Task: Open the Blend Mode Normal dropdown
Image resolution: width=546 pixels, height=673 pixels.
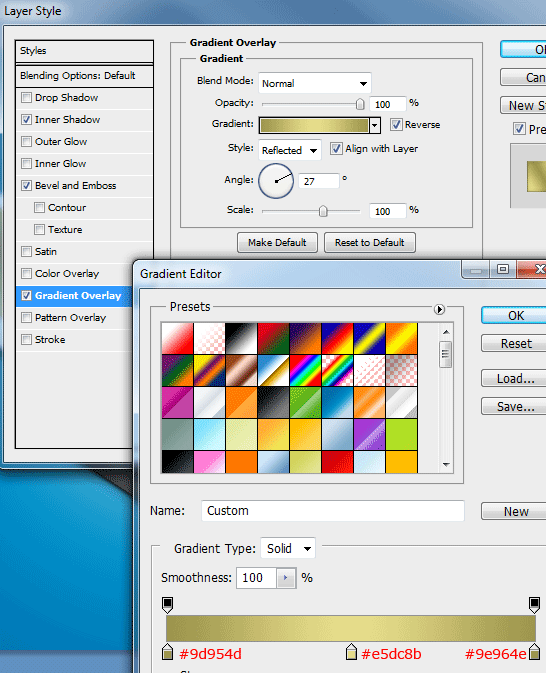Action: (315, 83)
